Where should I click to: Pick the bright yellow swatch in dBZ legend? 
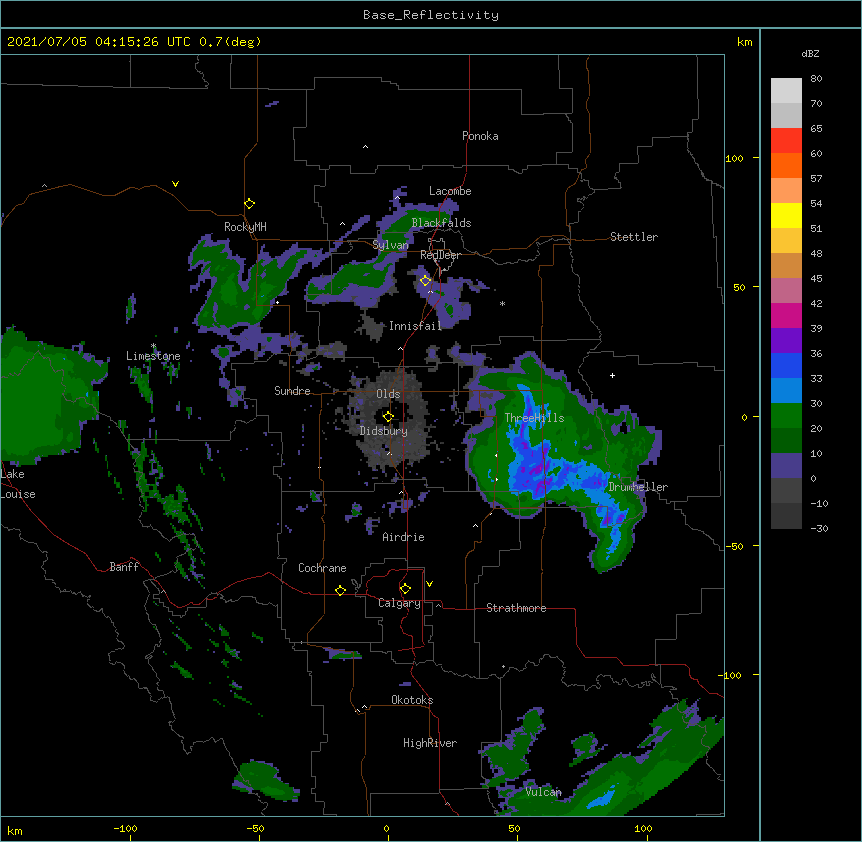[786, 215]
